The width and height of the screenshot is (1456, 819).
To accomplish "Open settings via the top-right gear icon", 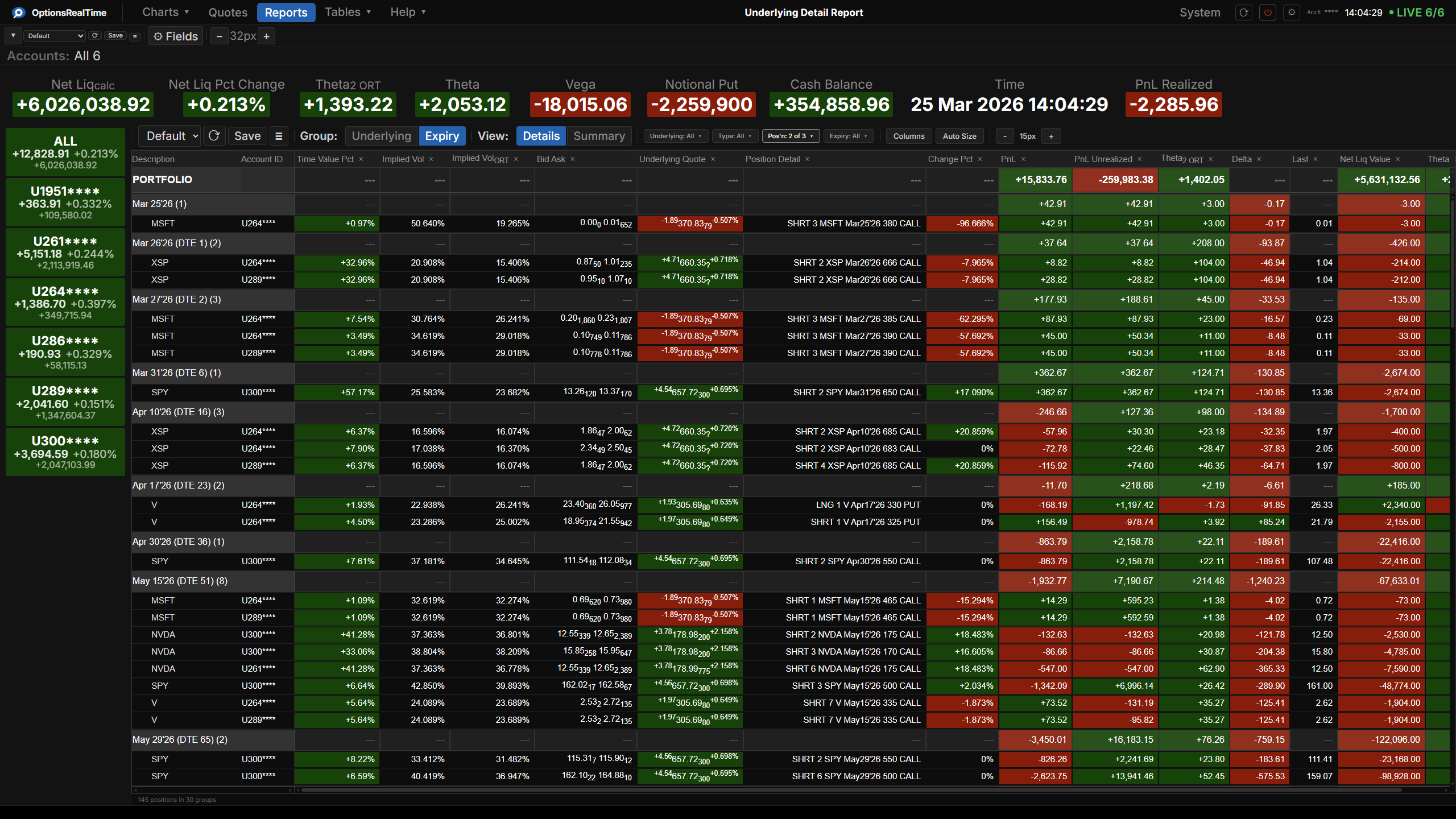I will tap(1292, 13).
